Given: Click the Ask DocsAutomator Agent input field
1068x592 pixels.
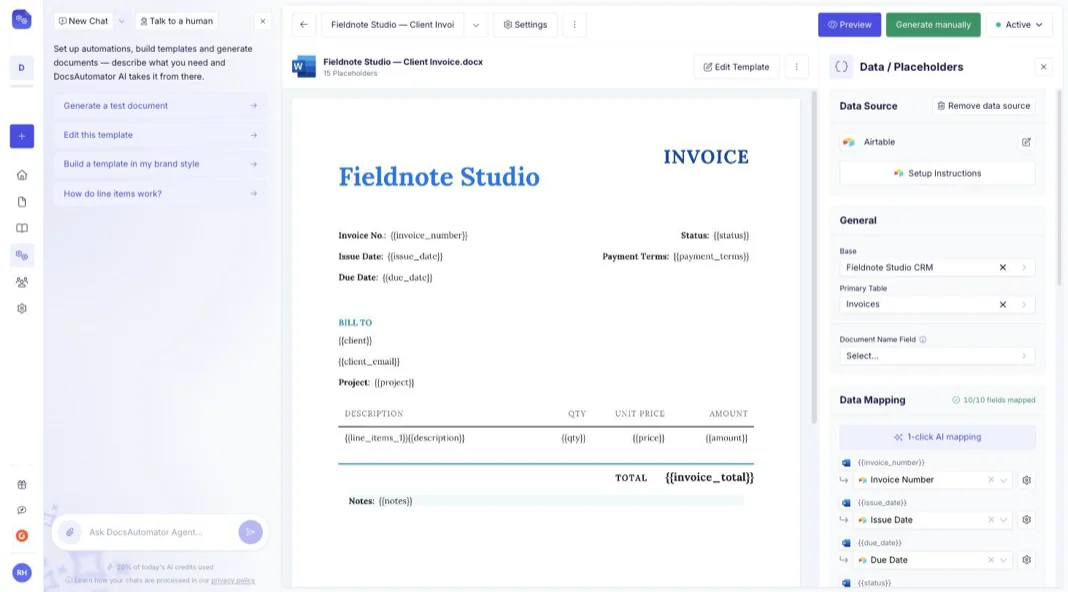Looking at the screenshot, I should (160, 532).
